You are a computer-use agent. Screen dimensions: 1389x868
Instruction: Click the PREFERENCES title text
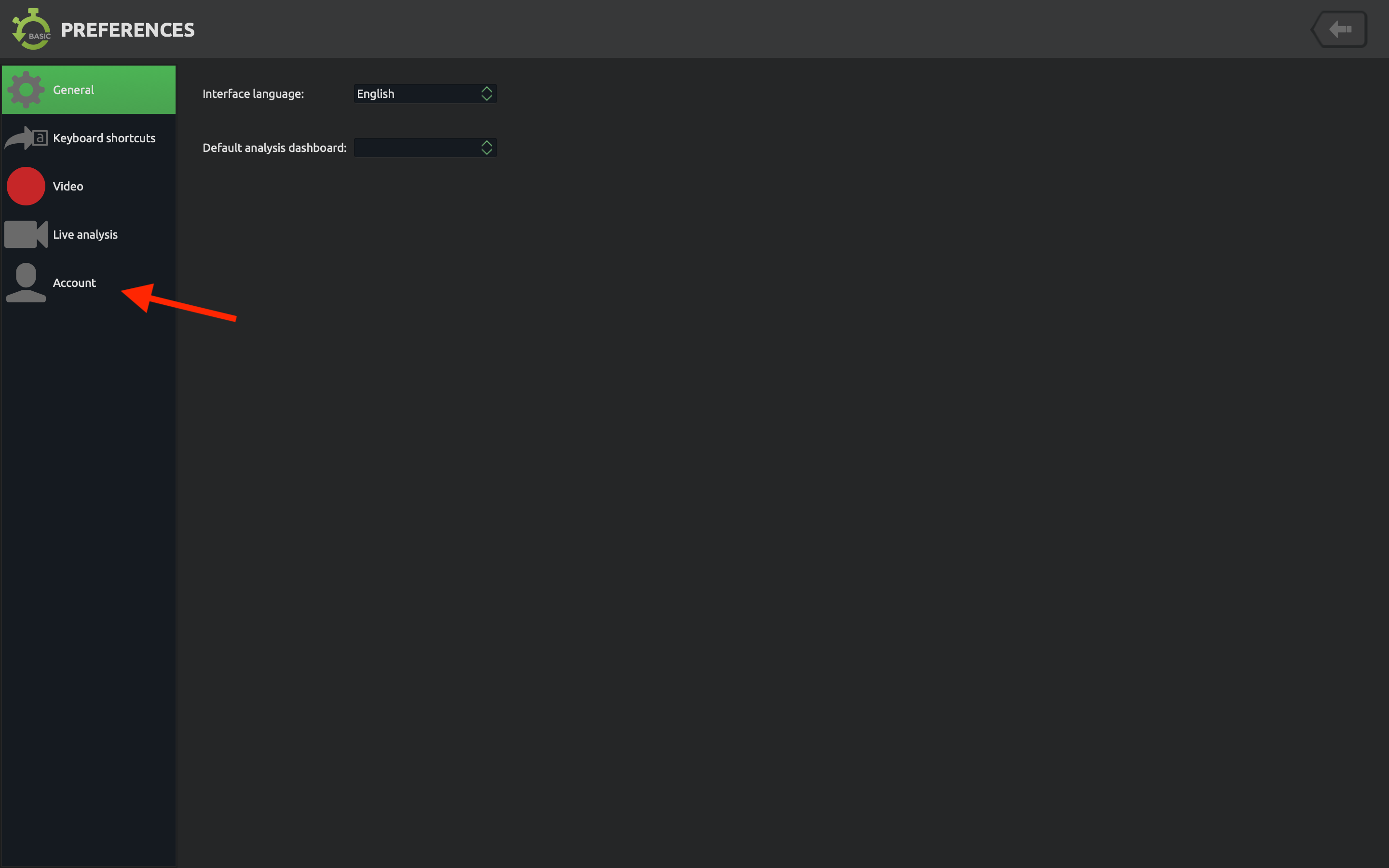[x=127, y=29]
